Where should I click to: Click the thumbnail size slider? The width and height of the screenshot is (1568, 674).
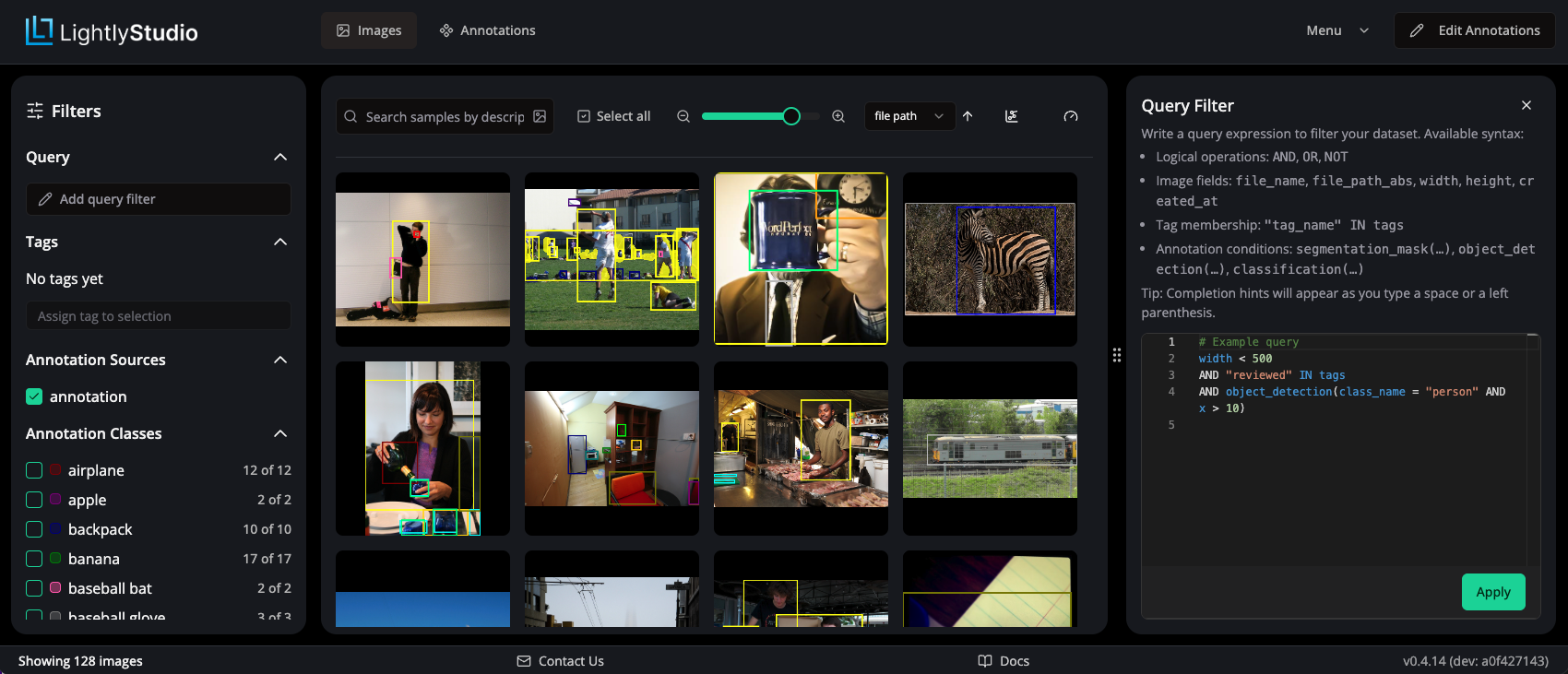coord(760,116)
